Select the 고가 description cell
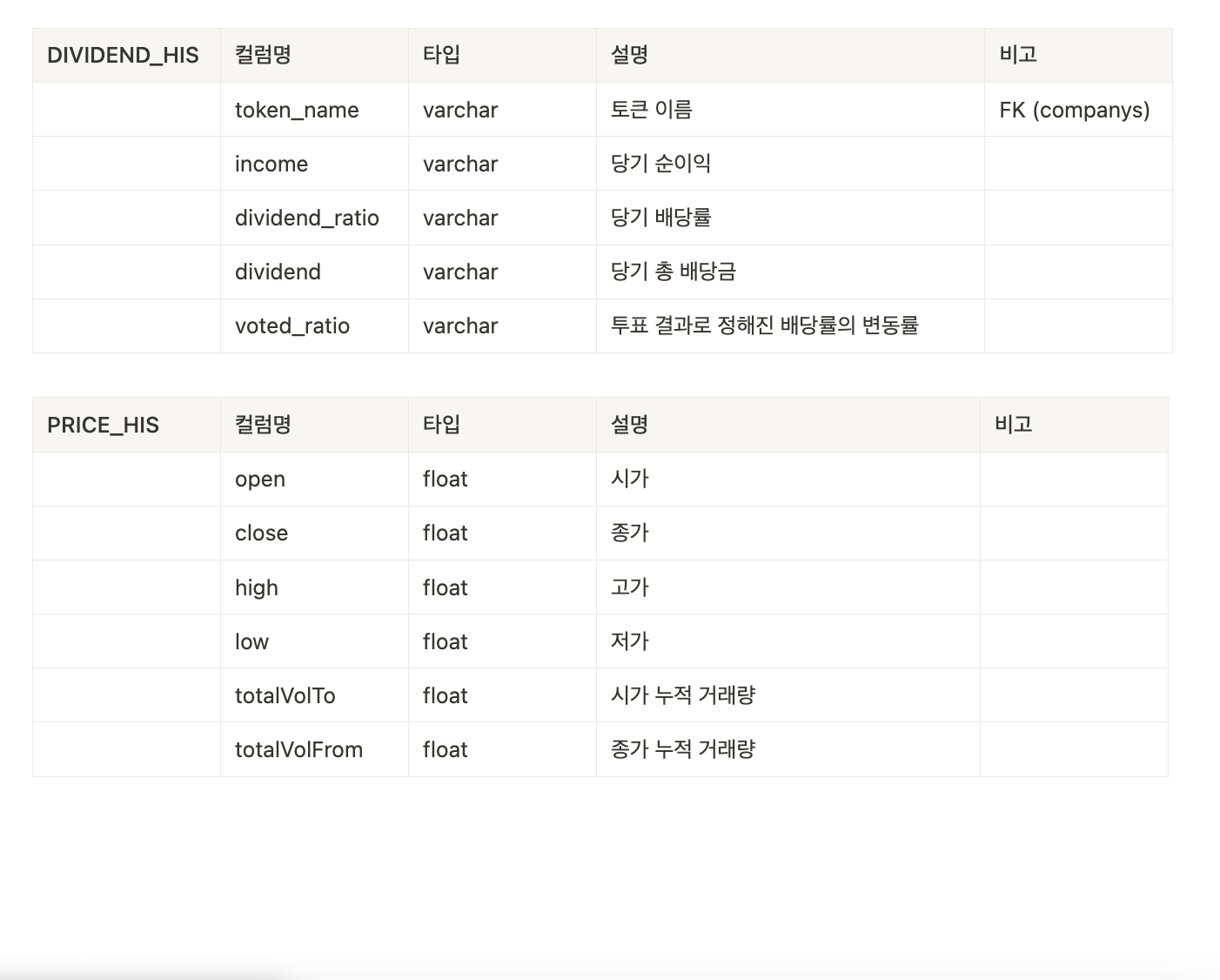This screenshot has width=1220, height=980. (788, 587)
